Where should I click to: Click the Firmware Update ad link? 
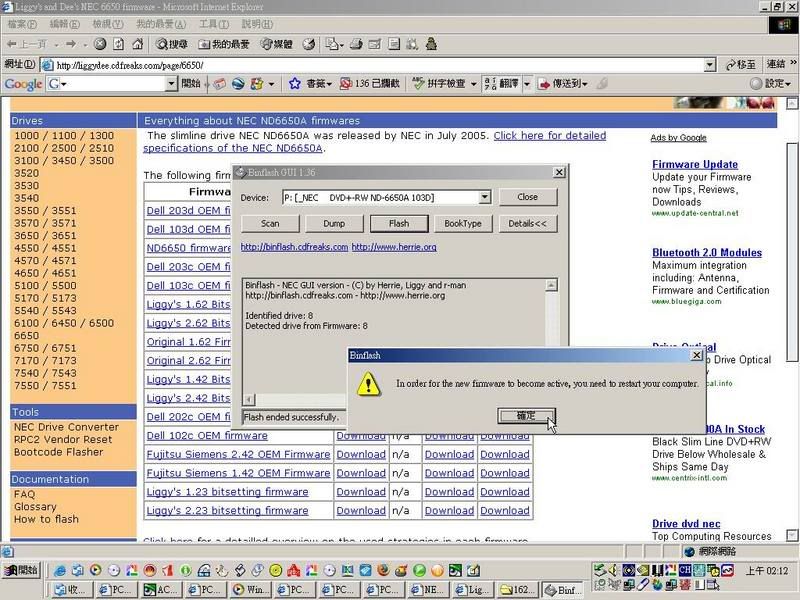tap(695, 164)
